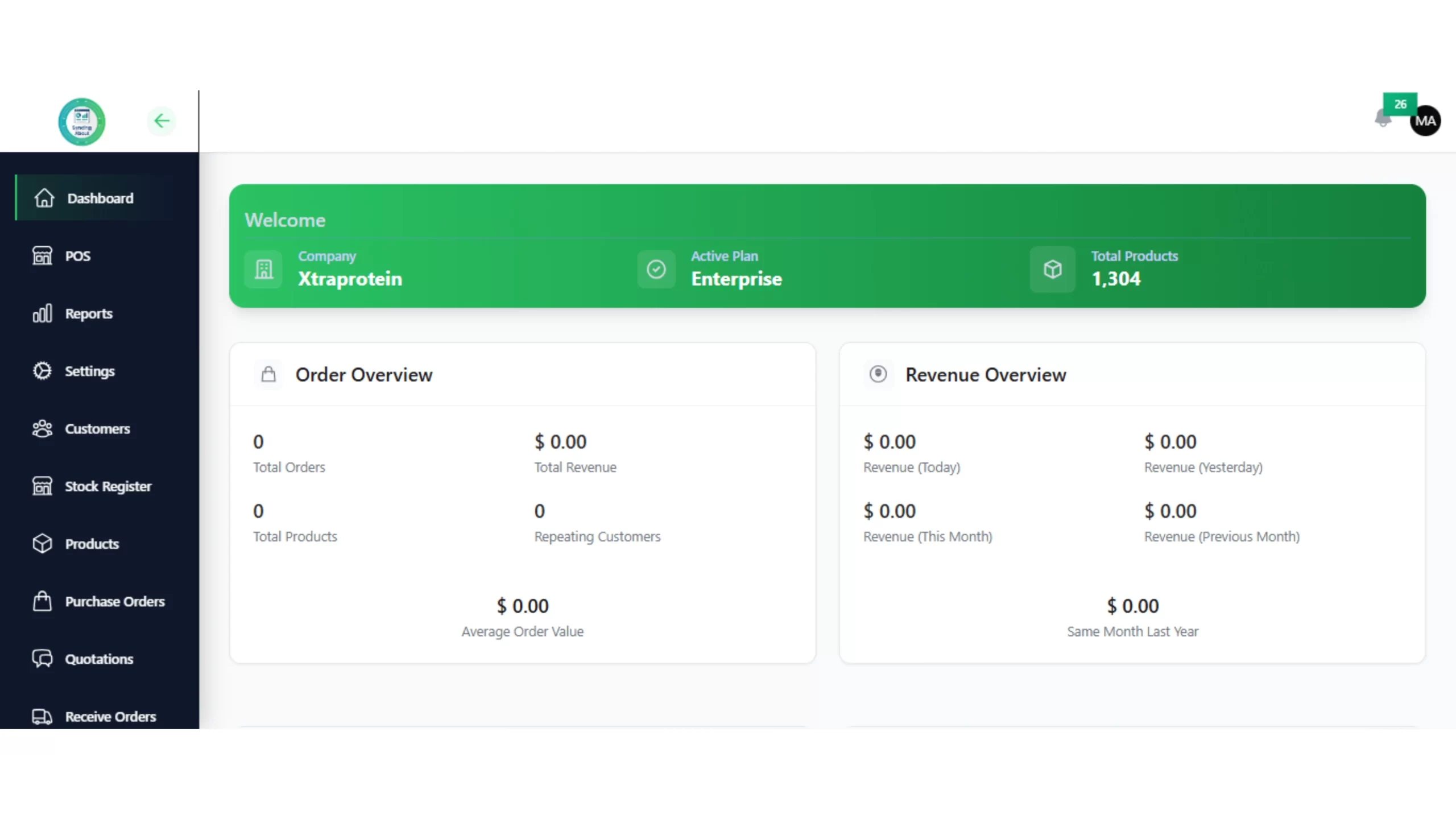Click the Average Order Value label

(x=522, y=631)
